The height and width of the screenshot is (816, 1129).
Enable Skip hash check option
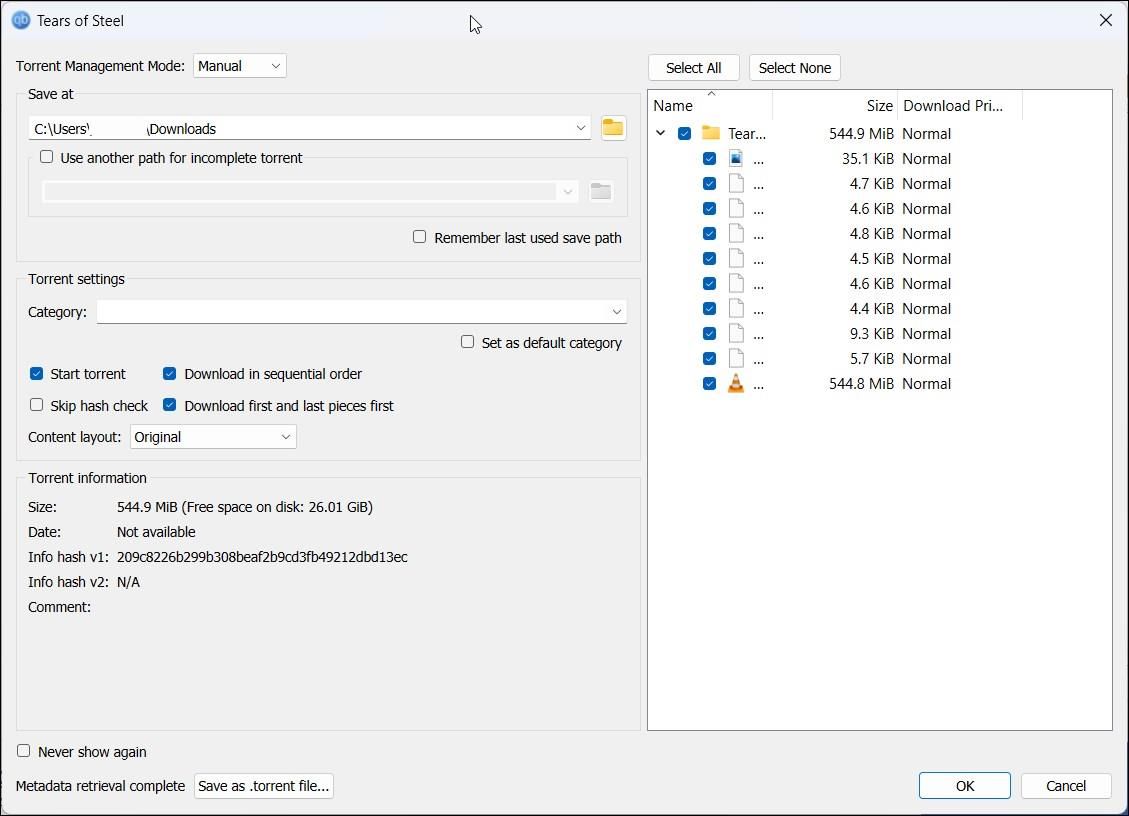click(37, 405)
